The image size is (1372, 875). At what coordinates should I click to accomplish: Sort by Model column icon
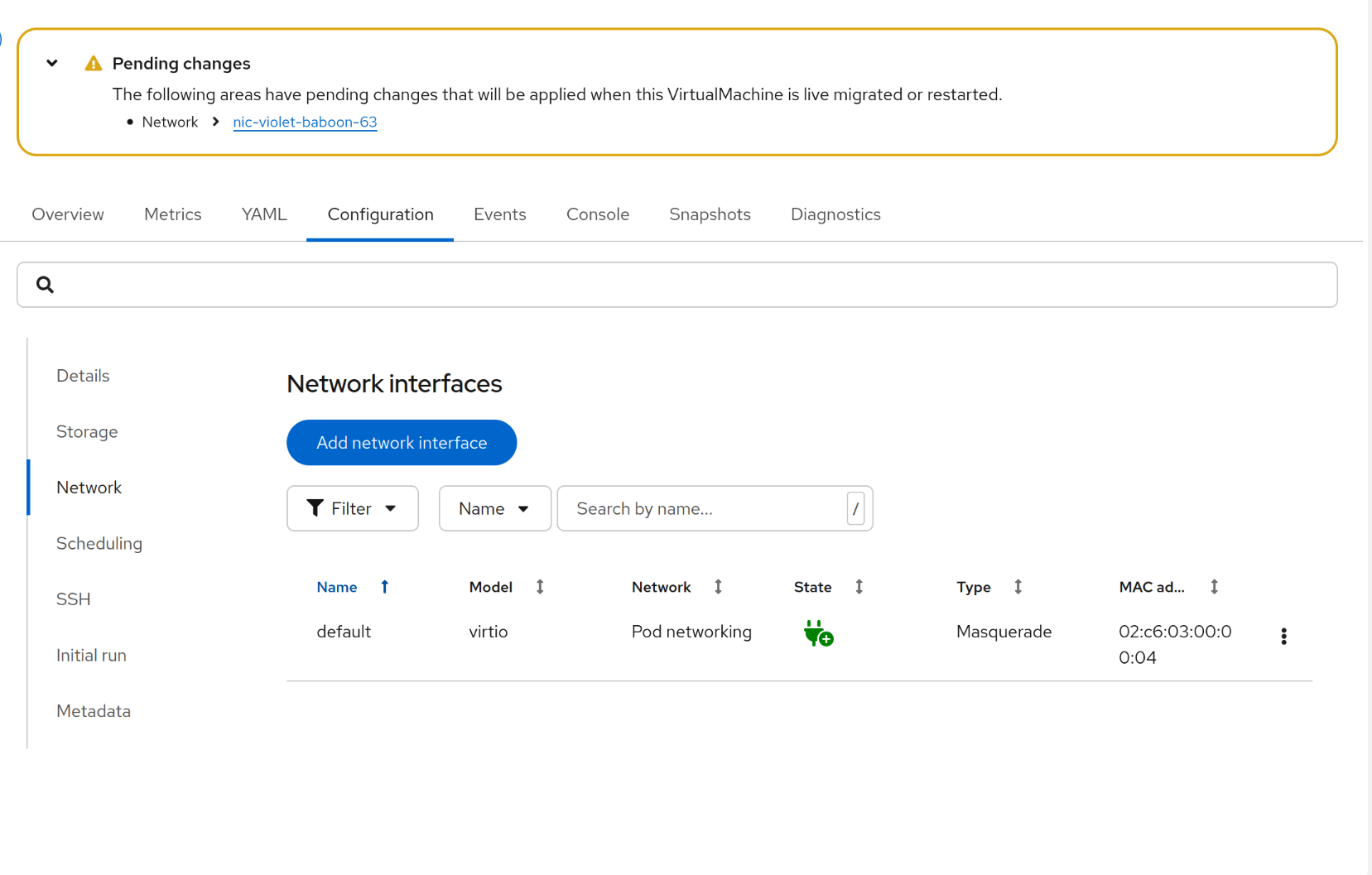coord(540,587)
